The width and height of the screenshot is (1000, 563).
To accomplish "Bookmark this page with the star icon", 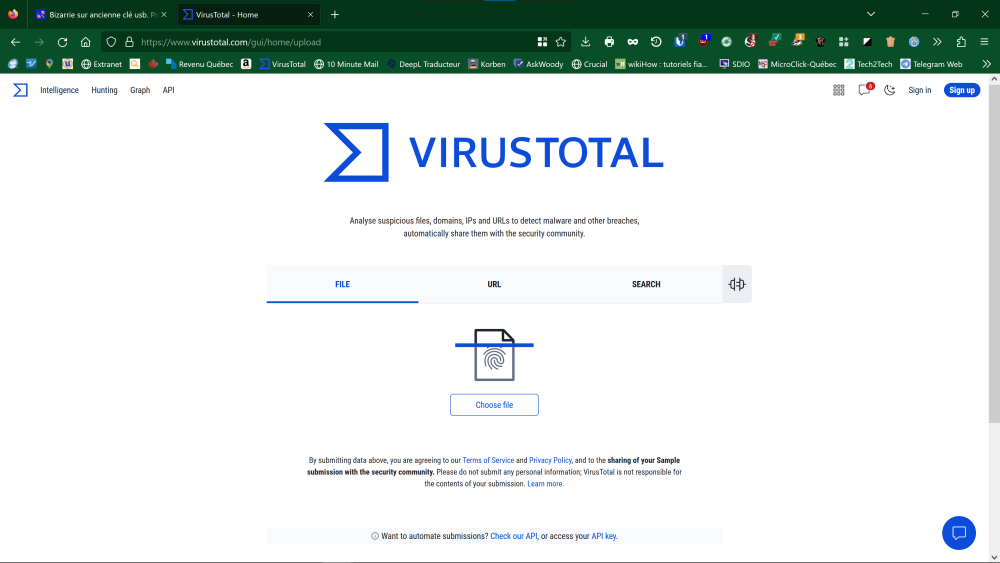I will click(561, 42).
